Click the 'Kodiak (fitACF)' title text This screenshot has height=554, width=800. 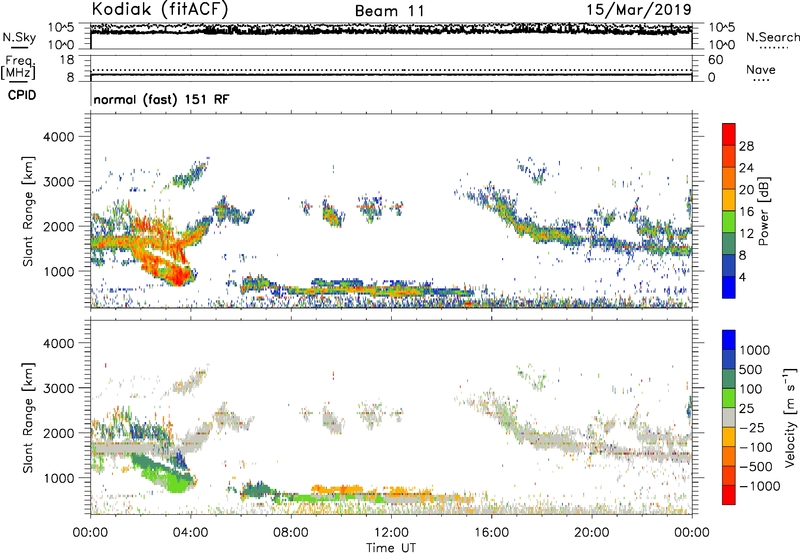[160, 10]
